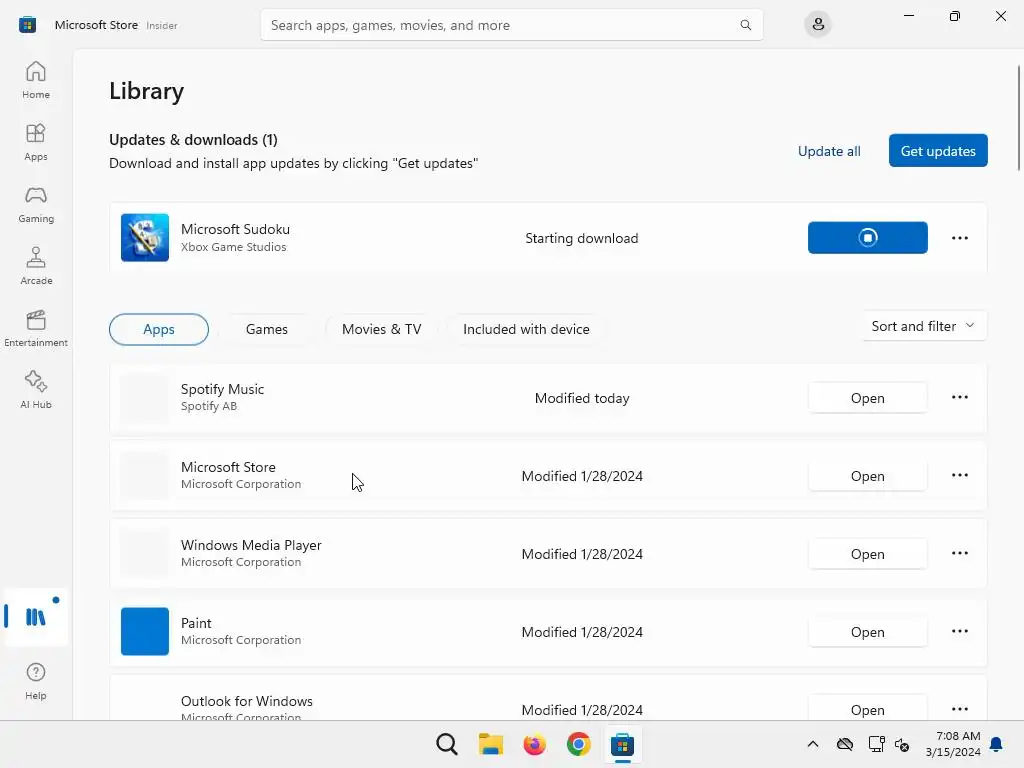Click the muted volume tray icon
The image size is (1024, 768).
902,744
